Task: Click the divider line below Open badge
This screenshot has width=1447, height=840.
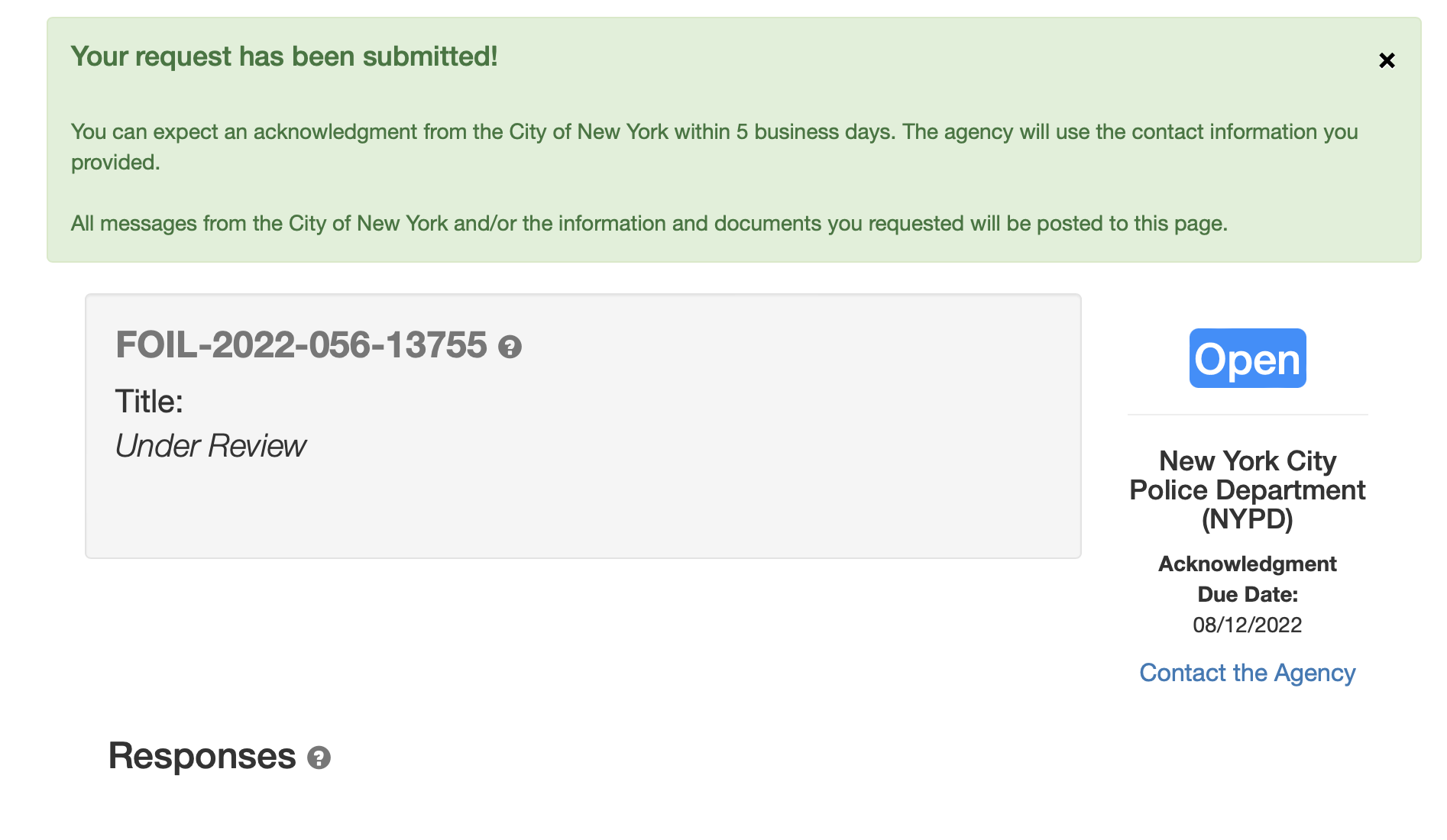Action: 1247,415
